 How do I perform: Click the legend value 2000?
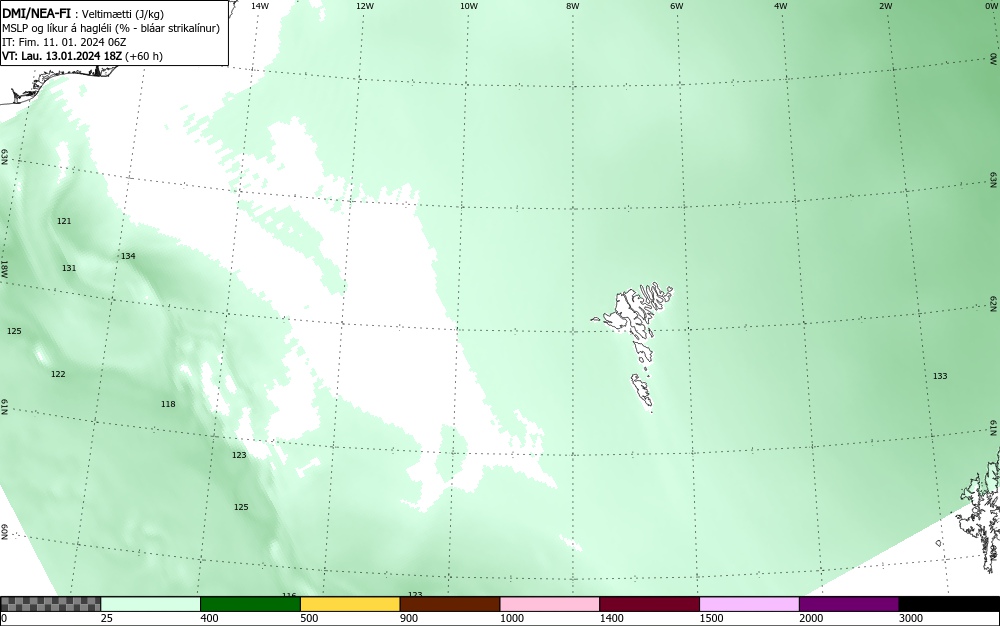click(811, 618)
